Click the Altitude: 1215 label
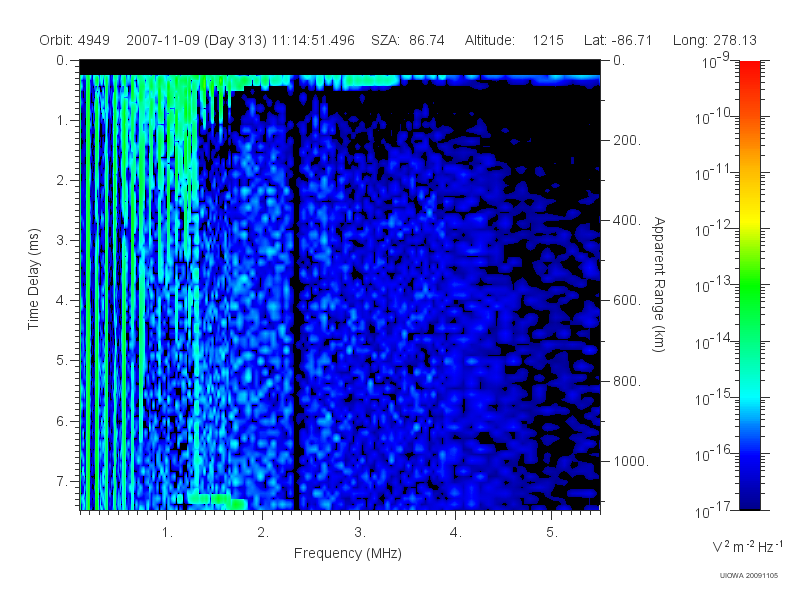This screenshot has height=600, width=800. tap(514, 40)
